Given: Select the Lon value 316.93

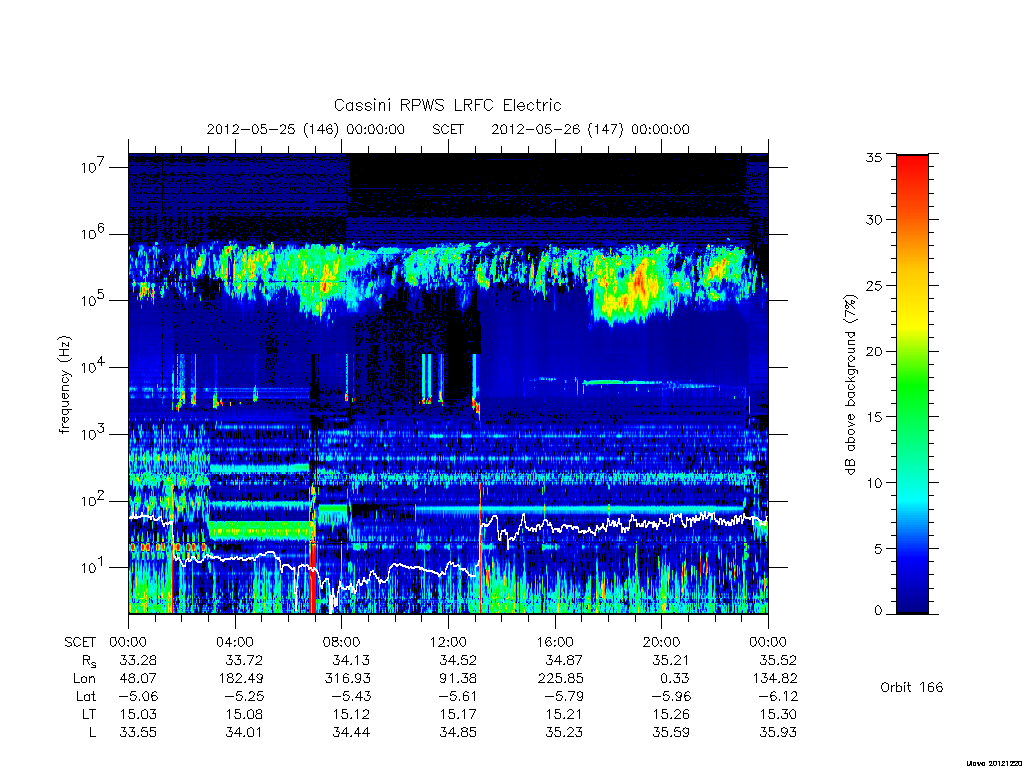Looking at the screenshot, I should [x=347, y=679].
